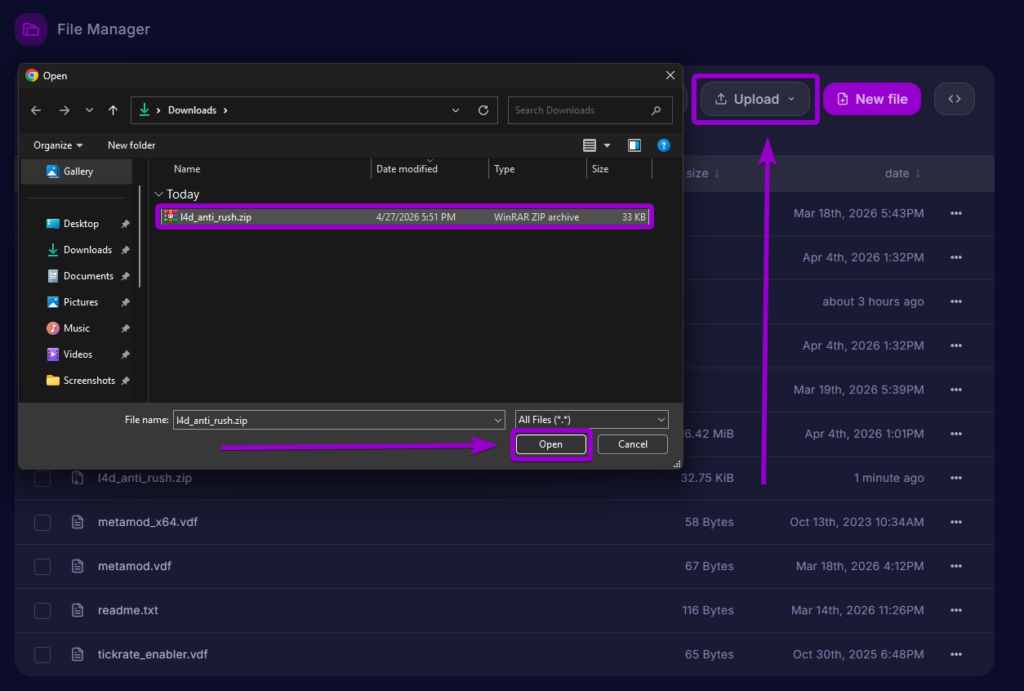This screenshot has height=691, width=1024.
Task: Open the Organize dropdown menu
Action: 56,145
